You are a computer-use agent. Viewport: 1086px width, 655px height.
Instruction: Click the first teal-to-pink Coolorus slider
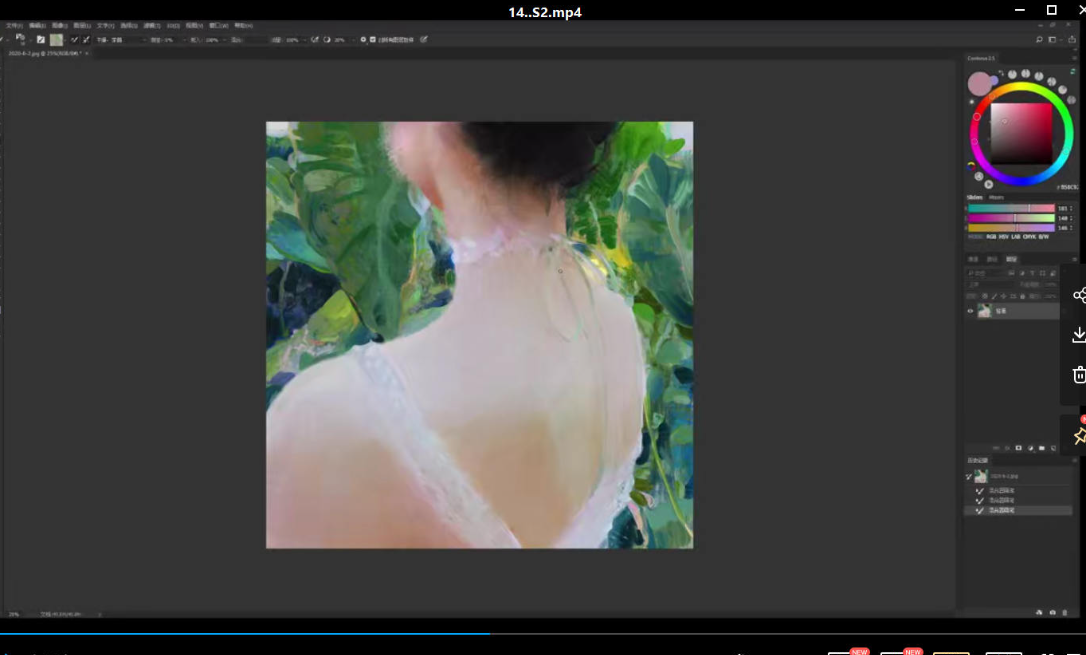(x=1011, y=208)
